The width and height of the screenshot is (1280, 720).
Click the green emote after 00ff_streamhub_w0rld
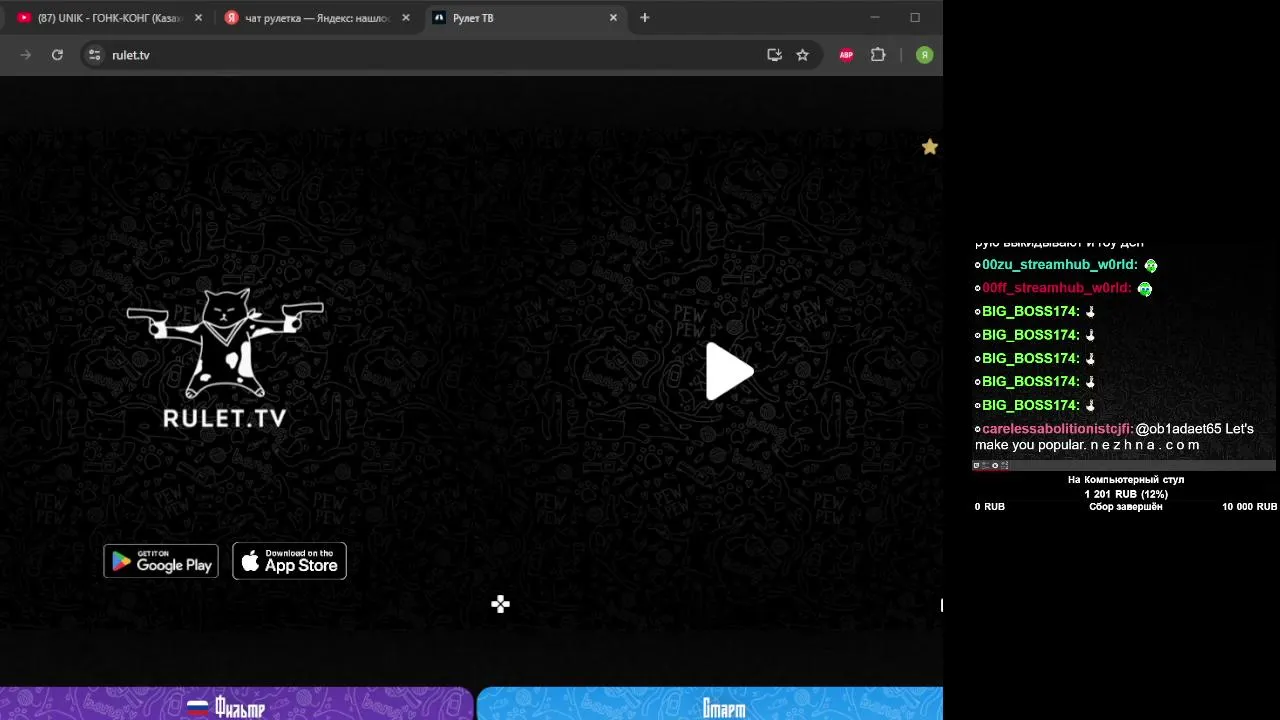(1145, 289)
